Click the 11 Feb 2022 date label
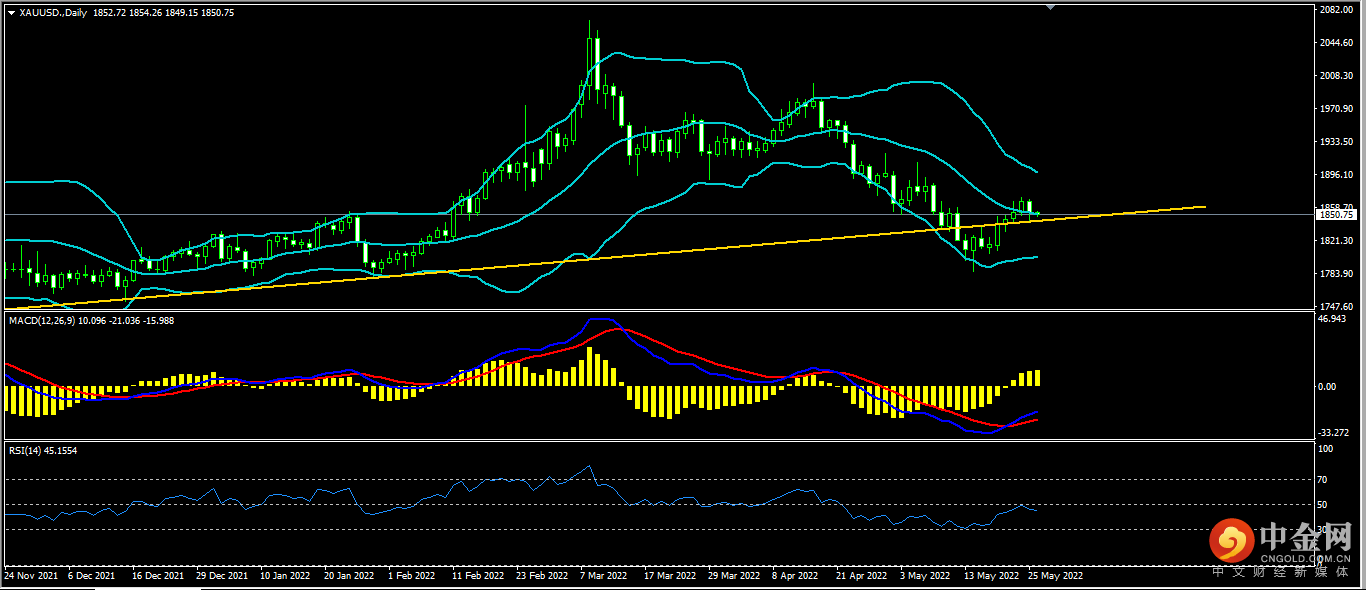1366x590 pixels. [x=476, y=576]
